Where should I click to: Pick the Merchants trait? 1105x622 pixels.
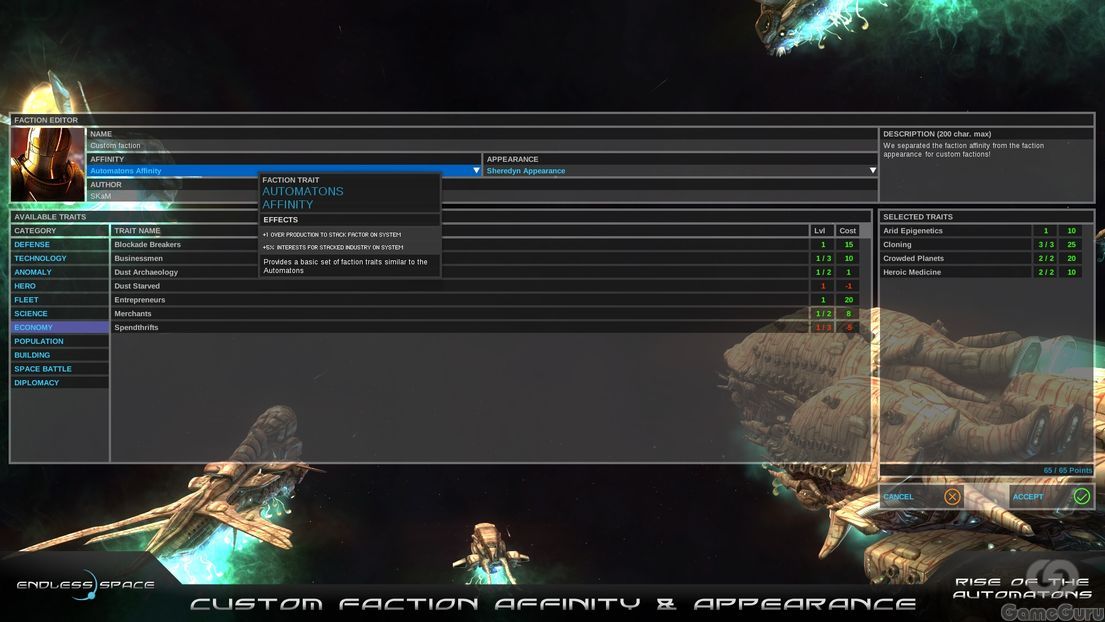click(x=459, y=313)
